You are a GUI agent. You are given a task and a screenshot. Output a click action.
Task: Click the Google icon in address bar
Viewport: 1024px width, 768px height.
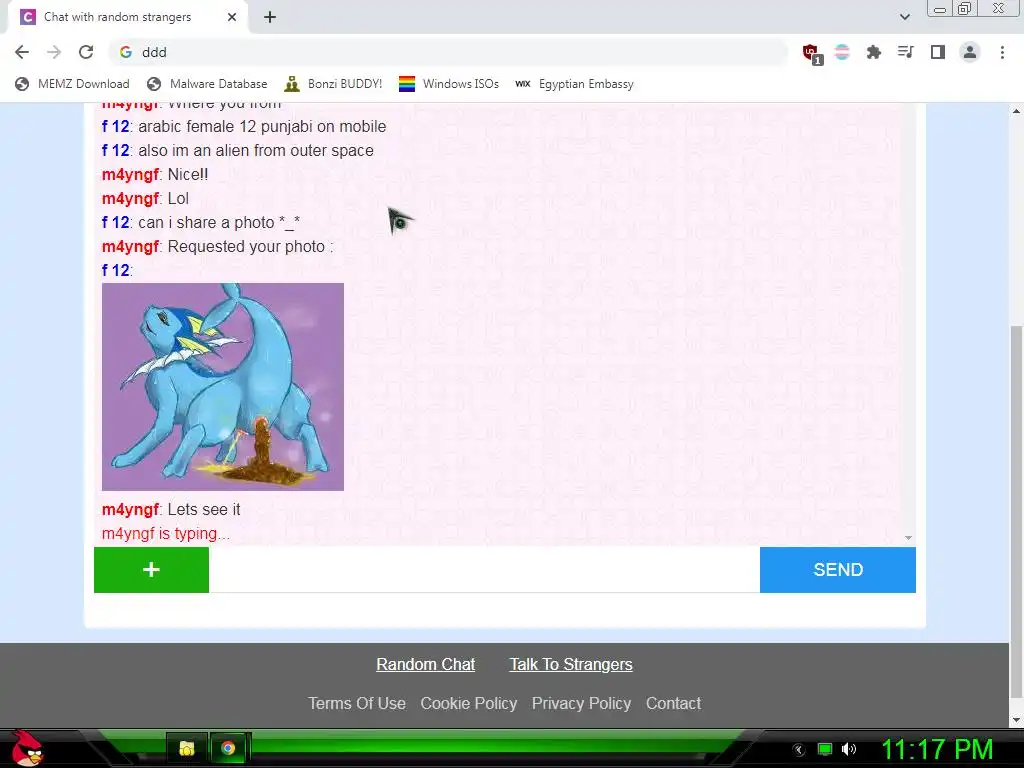[x=126, y=52]
